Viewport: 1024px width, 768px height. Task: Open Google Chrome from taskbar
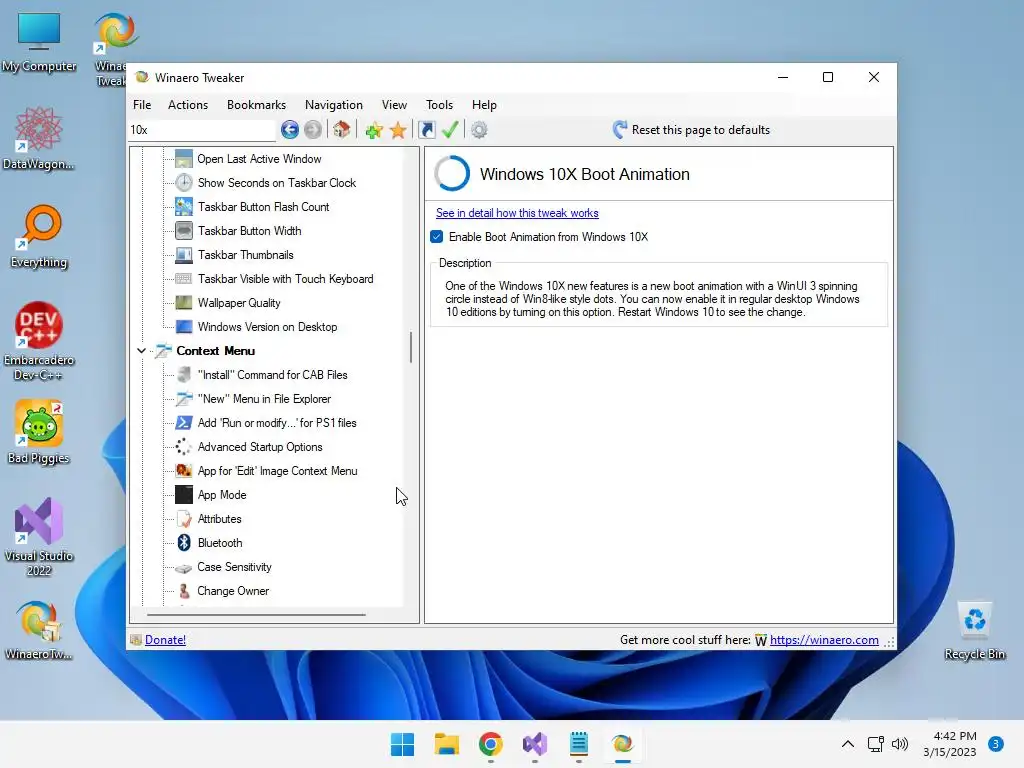point(490,744)
